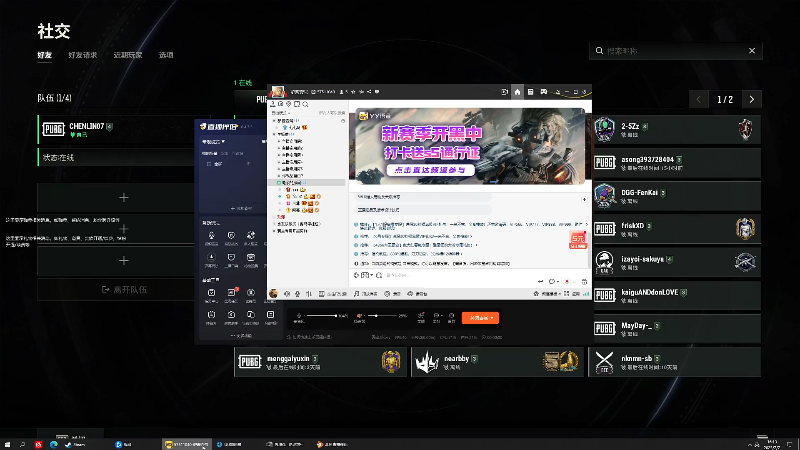Image resolution: width=800 pixels, height=450 pixels.
Task: Click the 5元 red envelope badge
Action: [x=578, y=240]
